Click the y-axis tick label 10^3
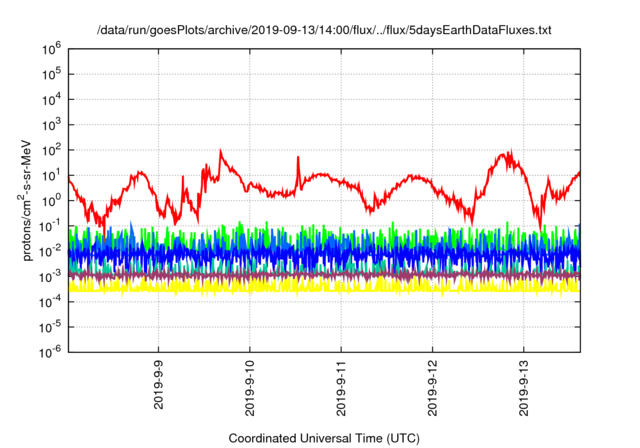 click(x=51, y=125)
